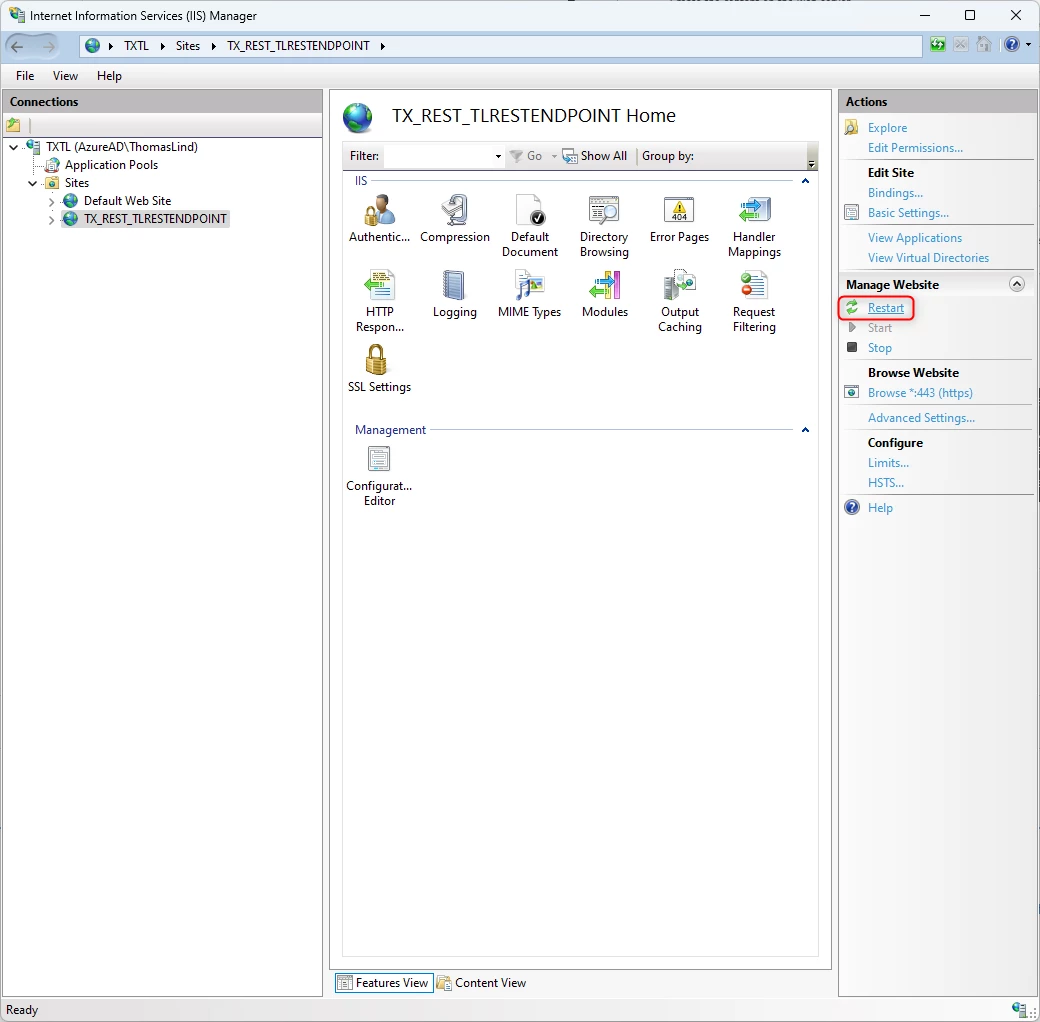Click the Refresh Page icon in address bar
This screenshot has width=1040, height=1022.
pos(937,44)
